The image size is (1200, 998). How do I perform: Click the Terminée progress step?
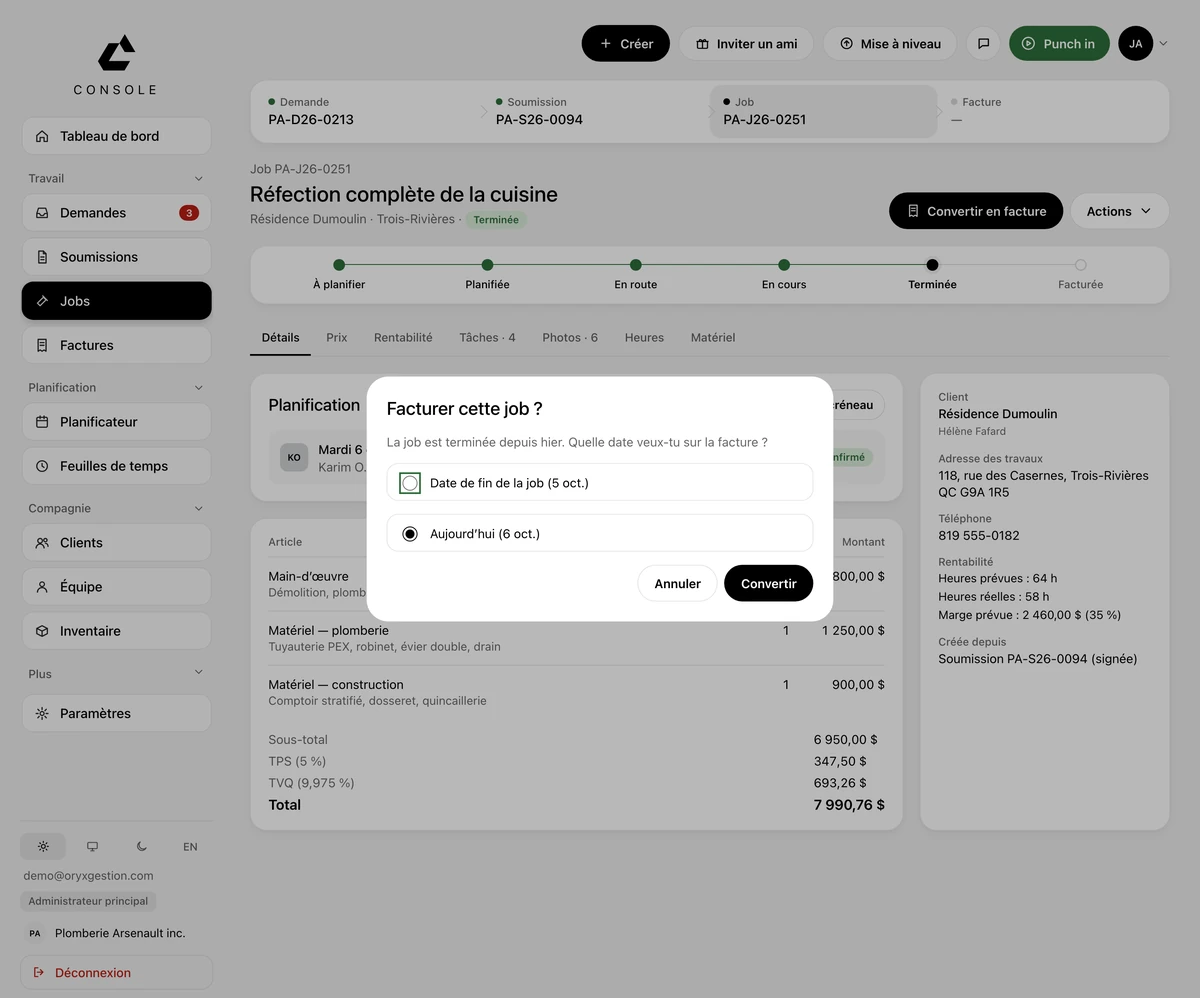932,274
